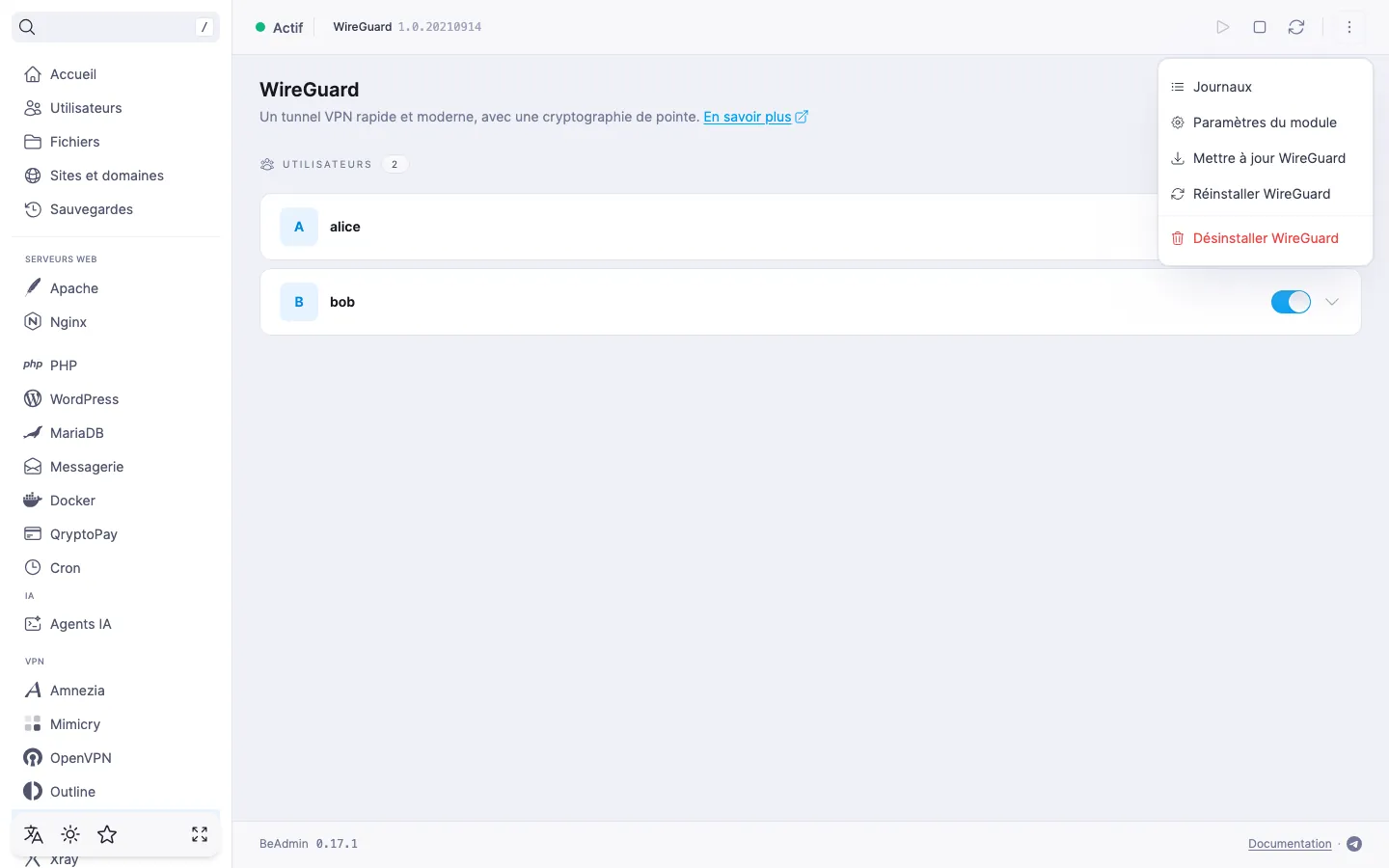Expand bob's user row chevron
The image size is (1389, 868).
(1332, 302)
